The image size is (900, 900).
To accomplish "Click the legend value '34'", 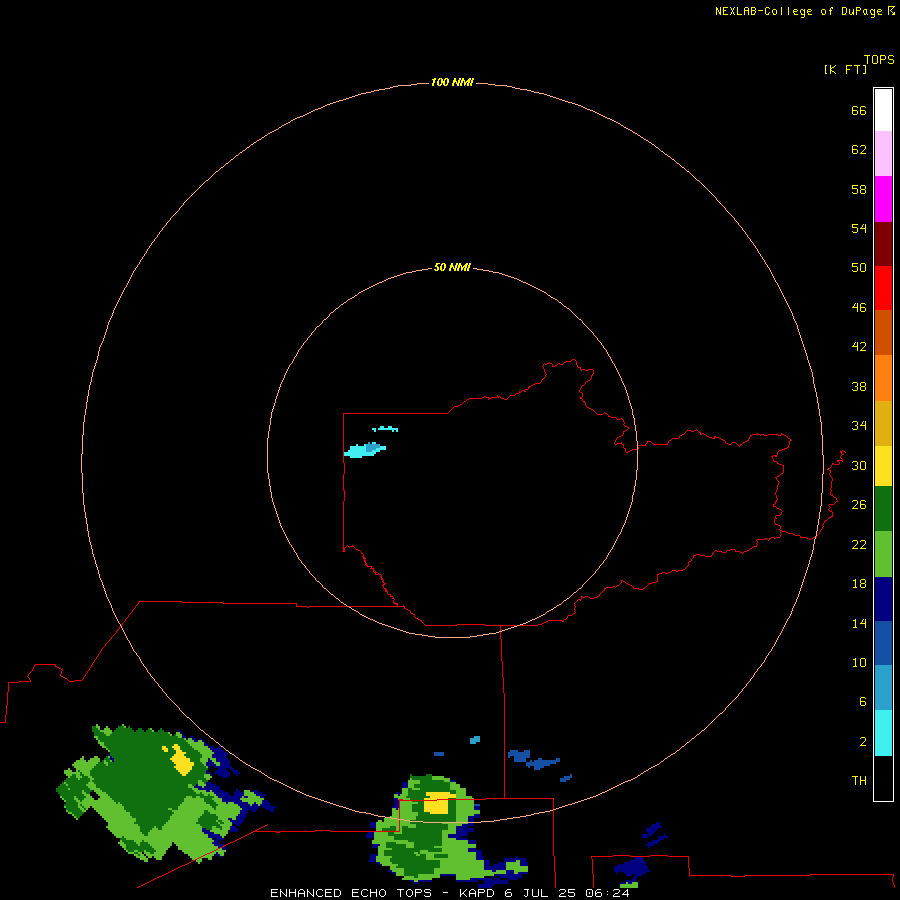I will [859, 426].
